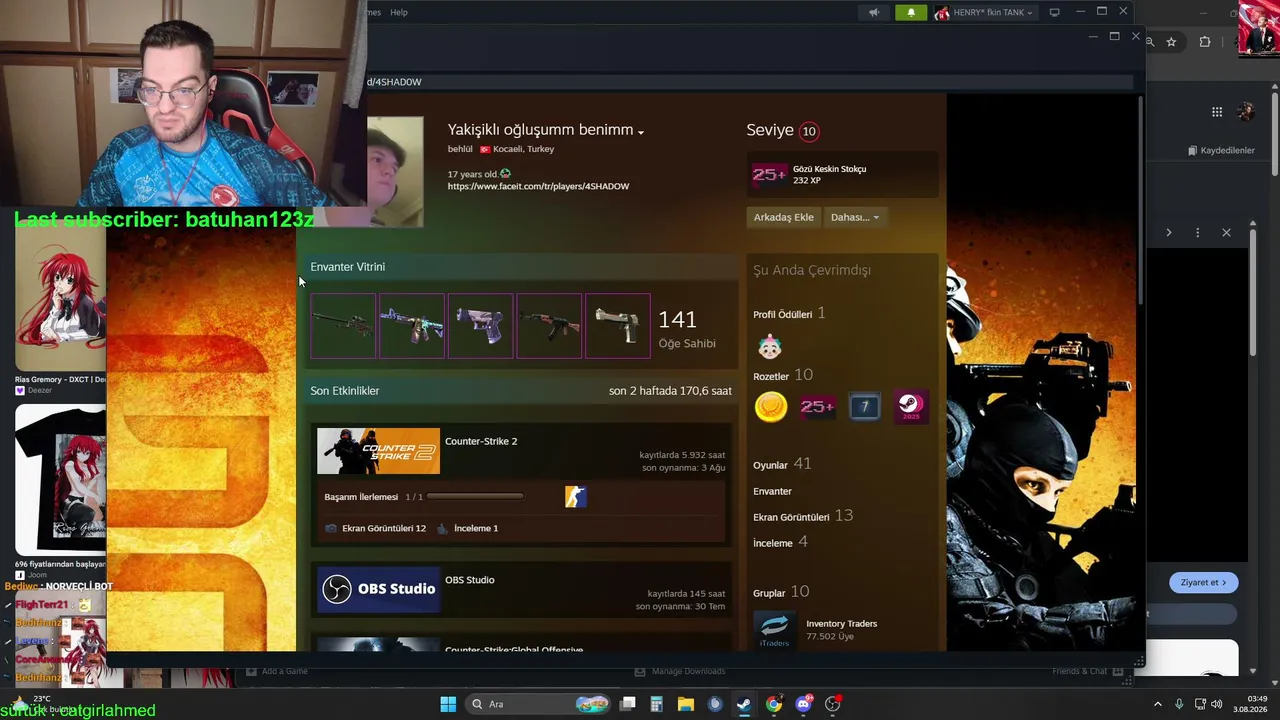Click the Chrome bookmark star icon
This screenshot has height=720, width=1280.
(x=1171, y=42)
